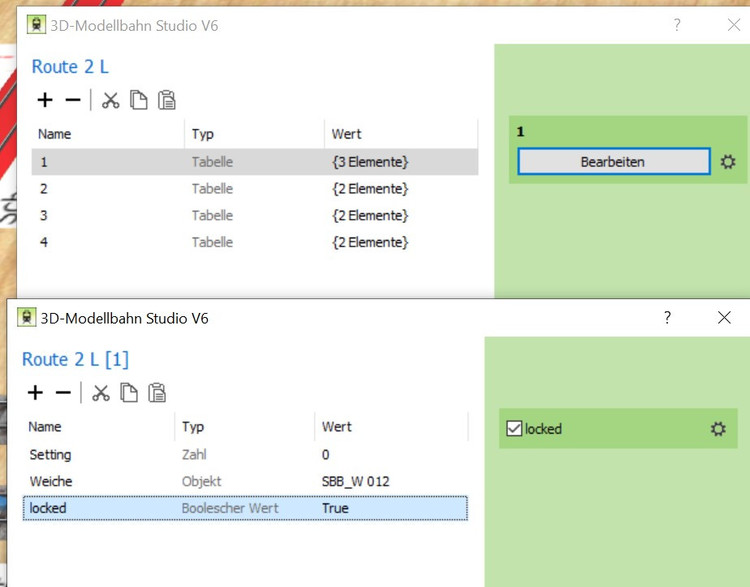Click {3 Elemente} value of row 1
The height and width of the screenshot is (587, 750).
370,162
